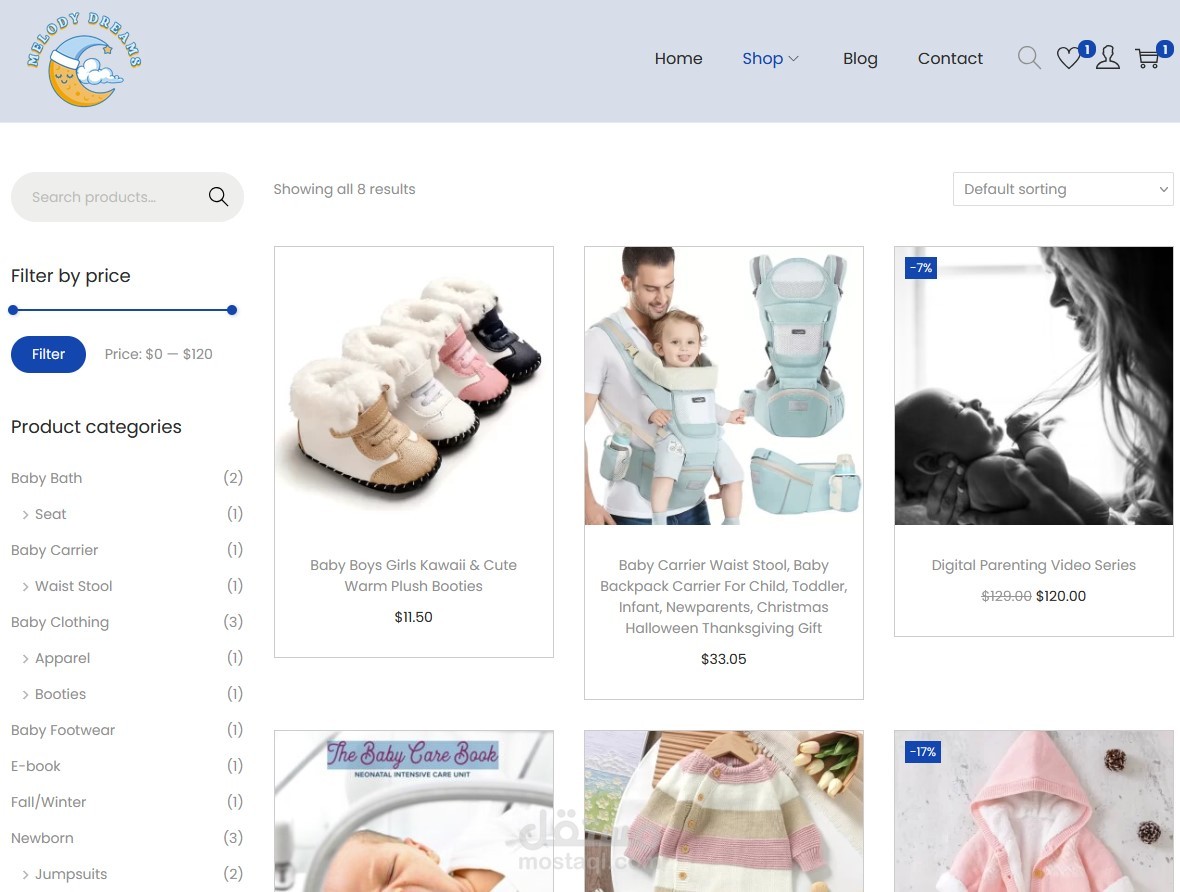Click the crossed-out $129.00 price

click(x=1006, y=596)
